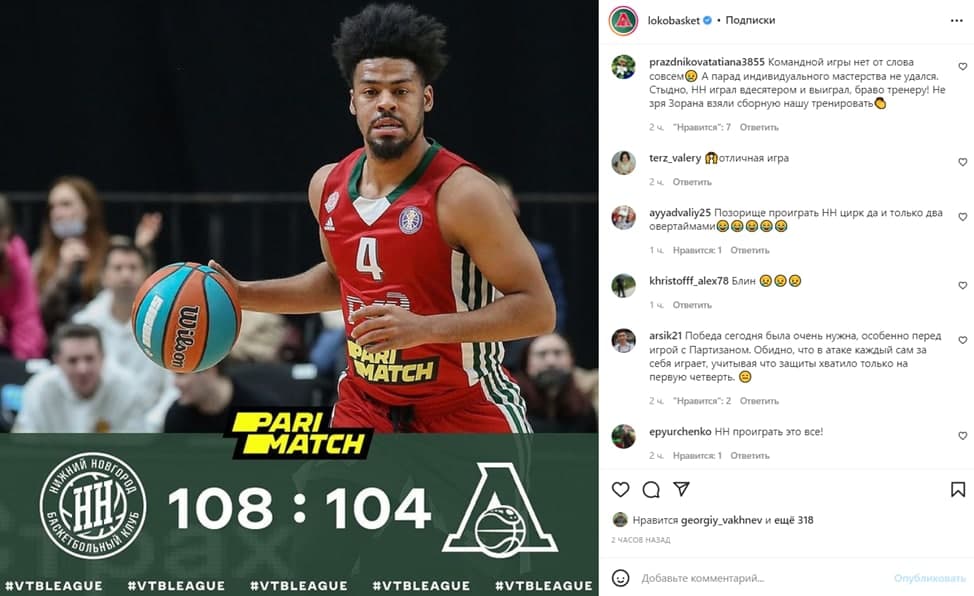Like the ayyadvaliy25 comment heart
Screen dimensions: 974x596
pyautogui.click(x=962, y=217)
